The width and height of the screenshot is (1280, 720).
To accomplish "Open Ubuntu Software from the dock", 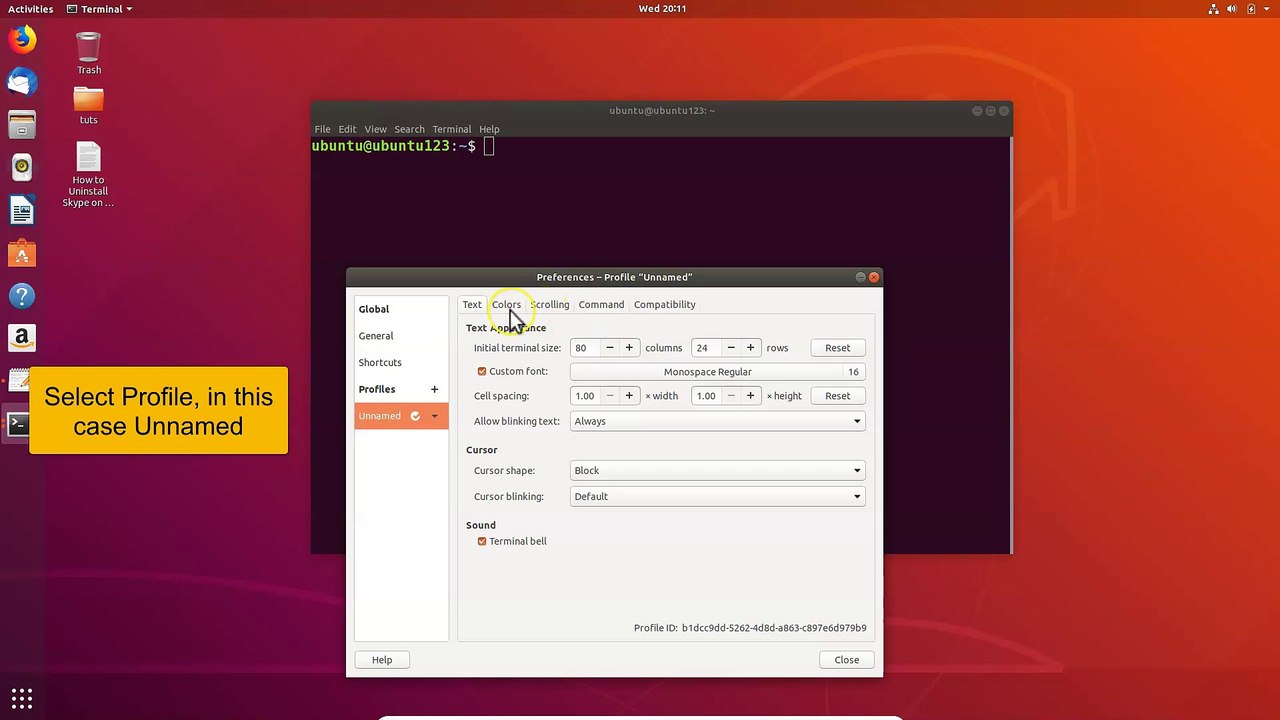I will point(22,254).
